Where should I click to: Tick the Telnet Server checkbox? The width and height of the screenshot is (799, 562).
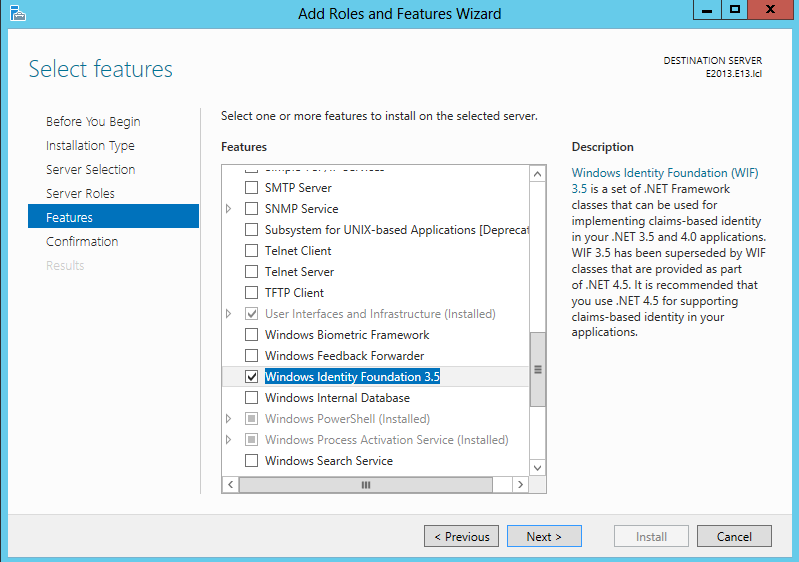point(251,272)
